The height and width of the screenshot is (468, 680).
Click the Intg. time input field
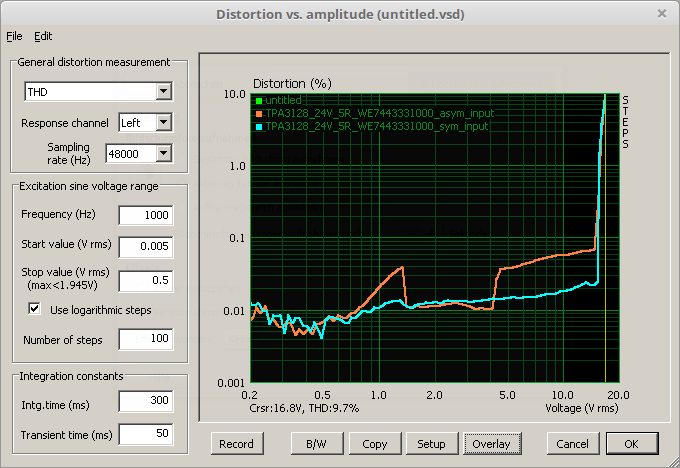(x=145, y=402)
